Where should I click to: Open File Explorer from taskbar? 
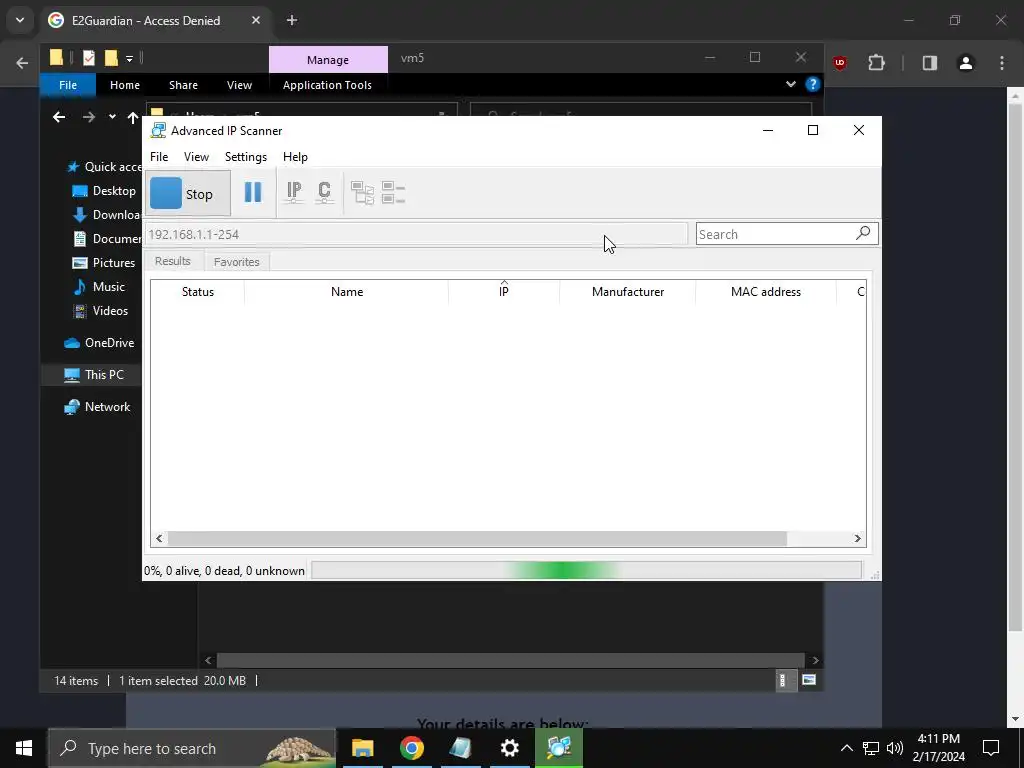tap(362, 748)
